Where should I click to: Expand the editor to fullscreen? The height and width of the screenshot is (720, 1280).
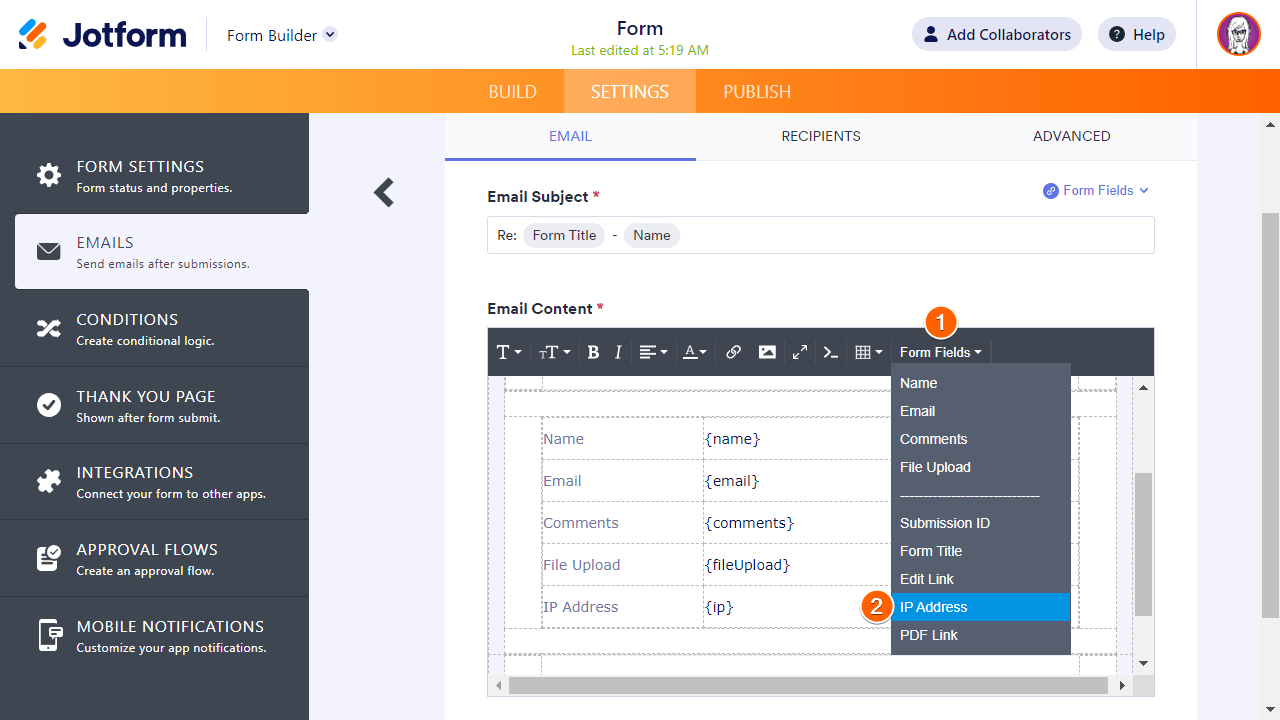click(800, 352)
